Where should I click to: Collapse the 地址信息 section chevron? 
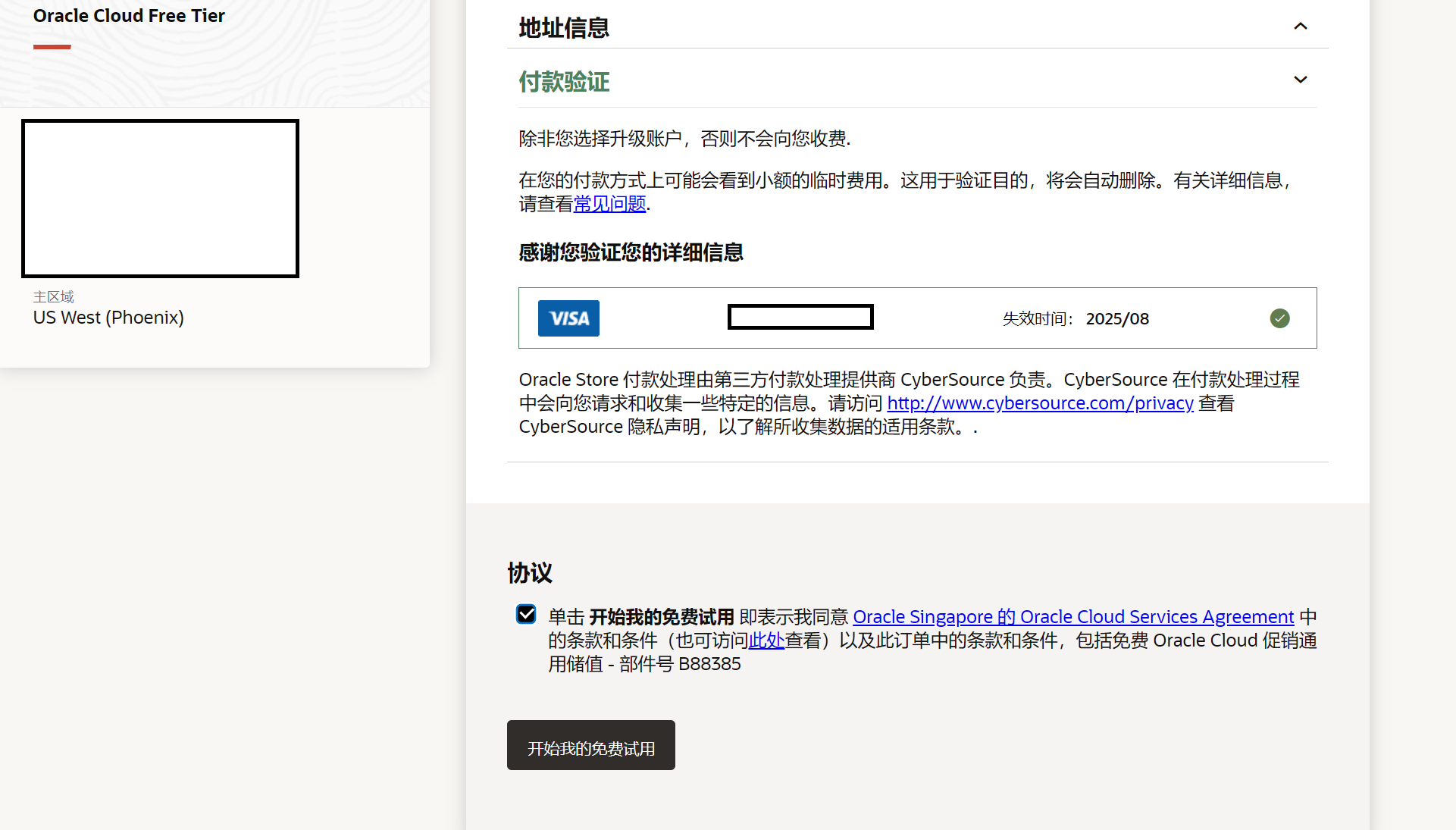click(x=1300, y=27)
